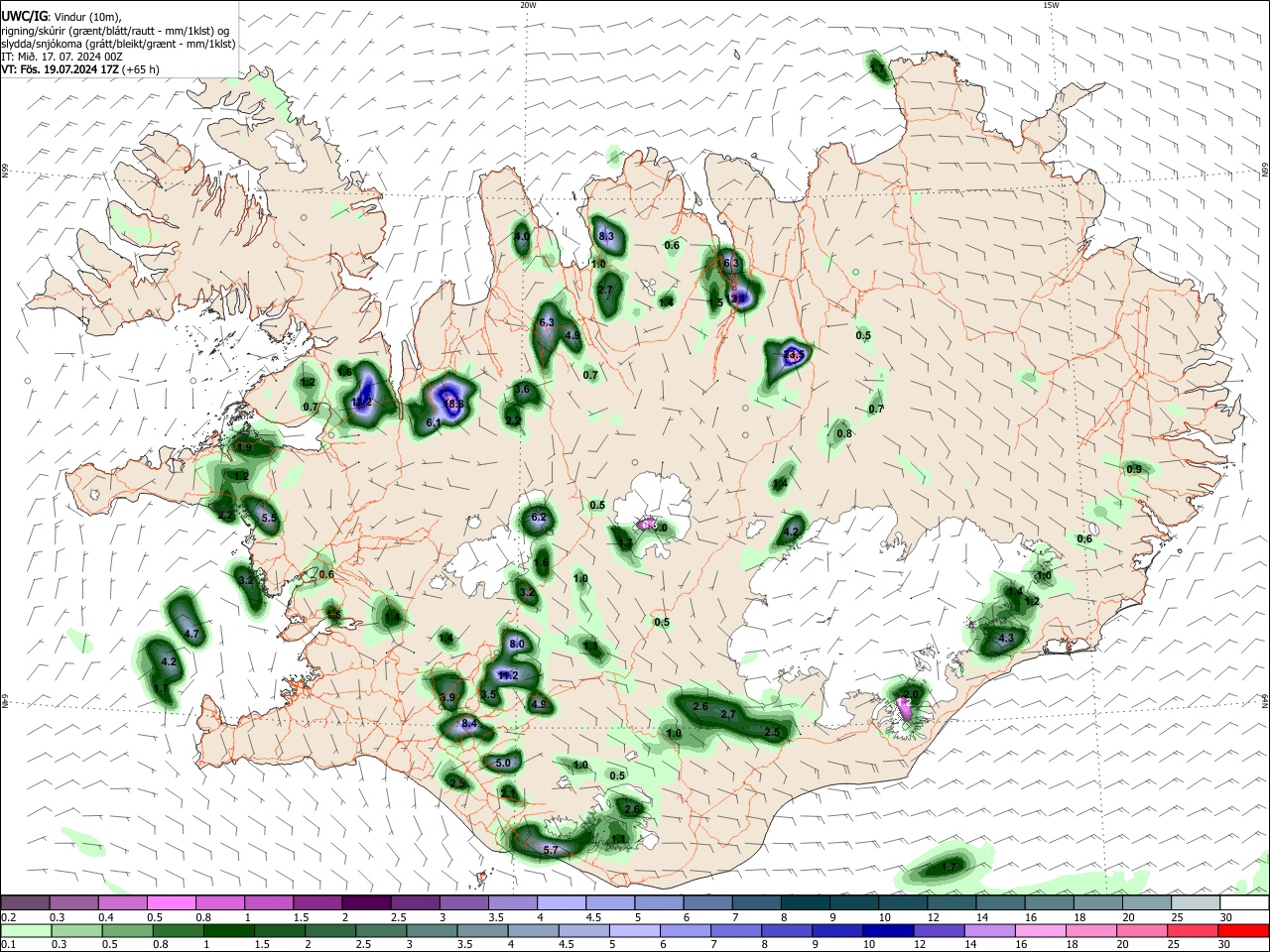Click the '12.1' precipitation value in the north
This screenshot has height=952, width=1270.
(x=737, y=297)
